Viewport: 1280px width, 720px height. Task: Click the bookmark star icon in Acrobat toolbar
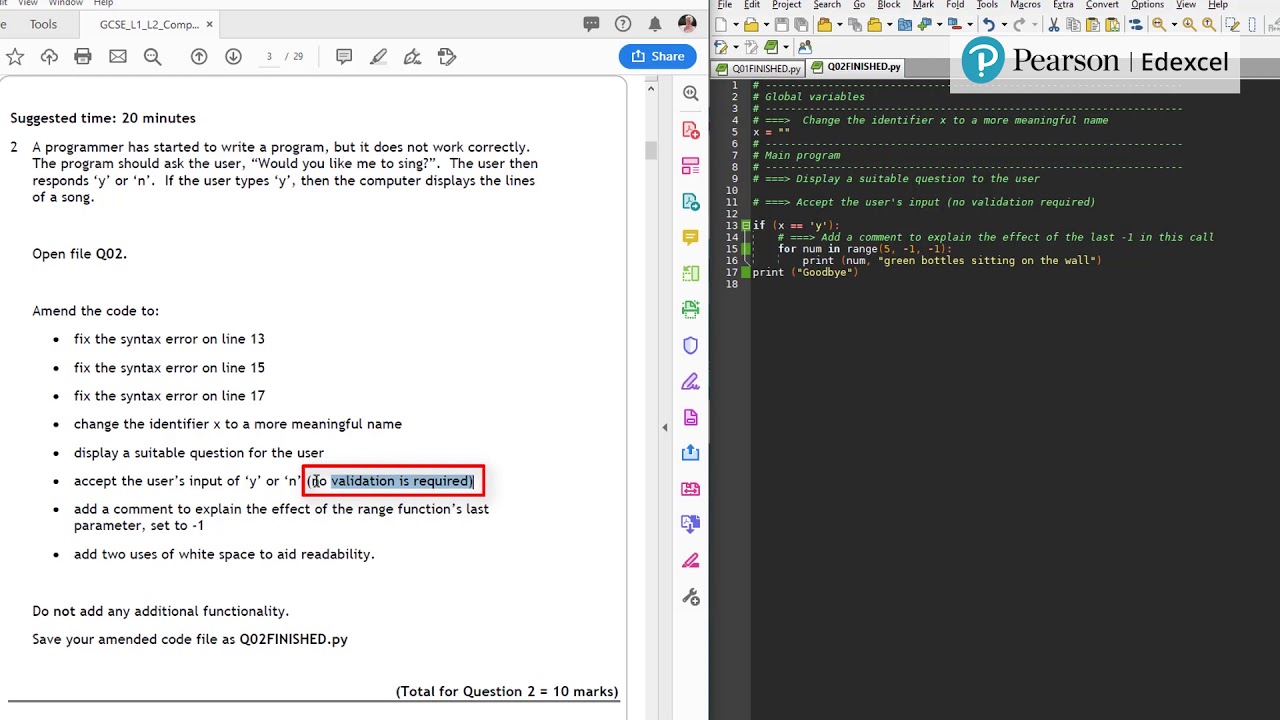click(x=15, y=57)
